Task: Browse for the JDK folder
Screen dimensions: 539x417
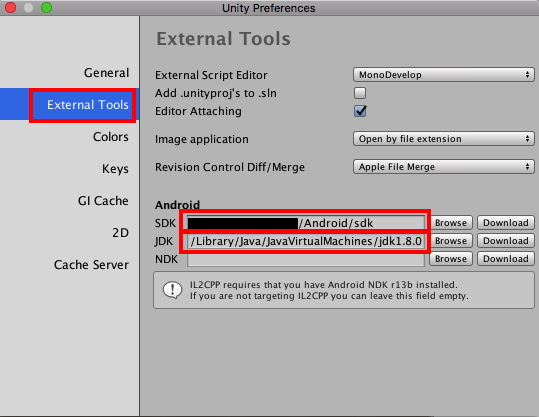Action: pyautogui.click(x=451, y=241)
